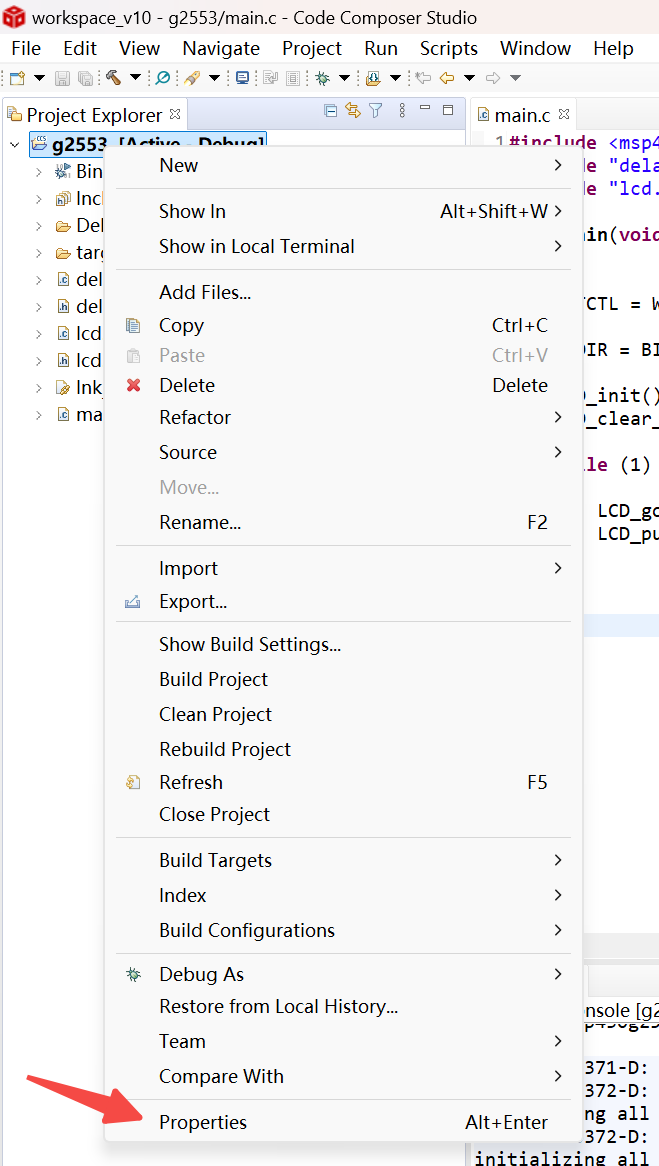Choose Rebuild Project menu entry
The image size is (659, 1166).
click(343, 749)
